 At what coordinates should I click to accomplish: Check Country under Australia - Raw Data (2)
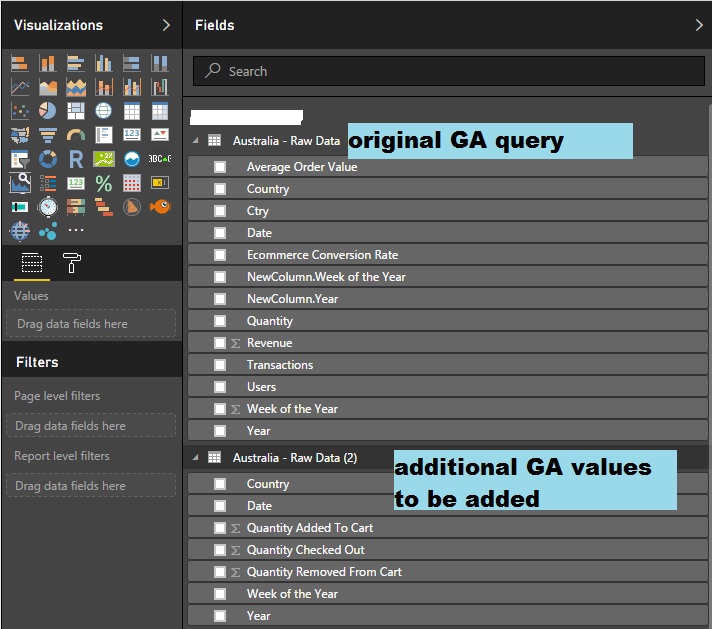[x=220, y=484]
